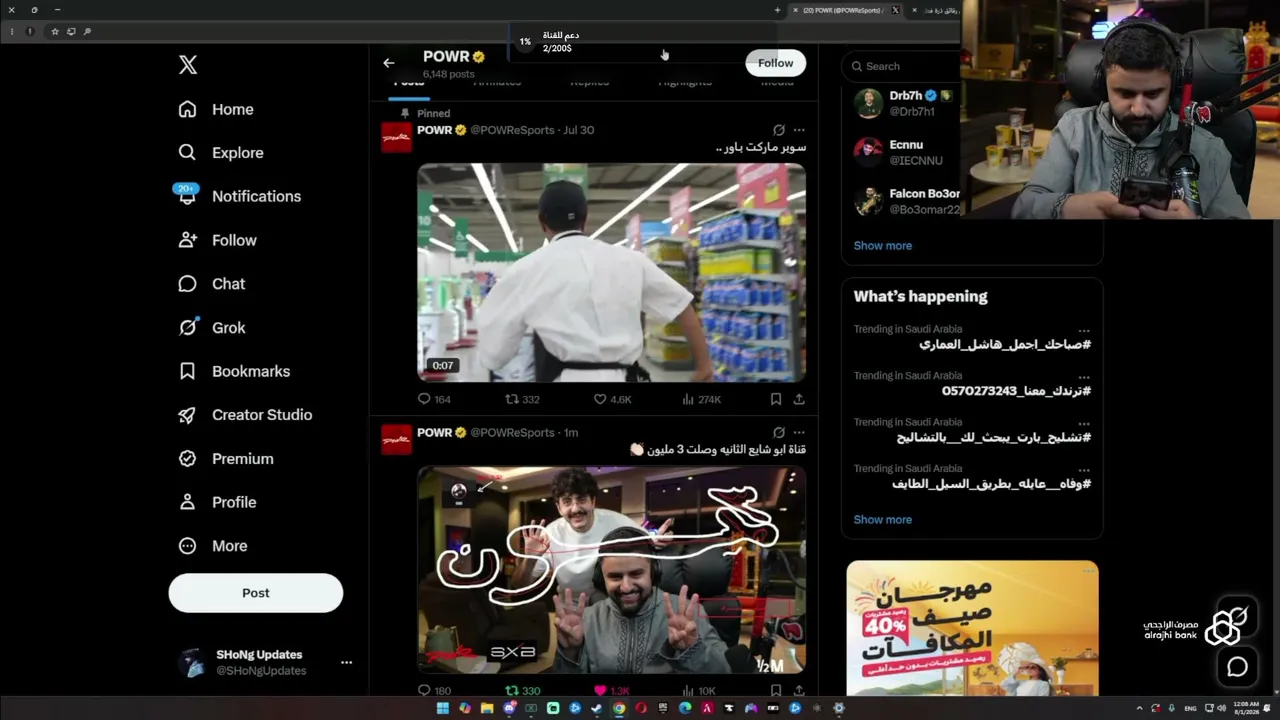View analytics of the post showing 10K
Viewport: 1280px width, 720px height.
[x=699, y=691]
